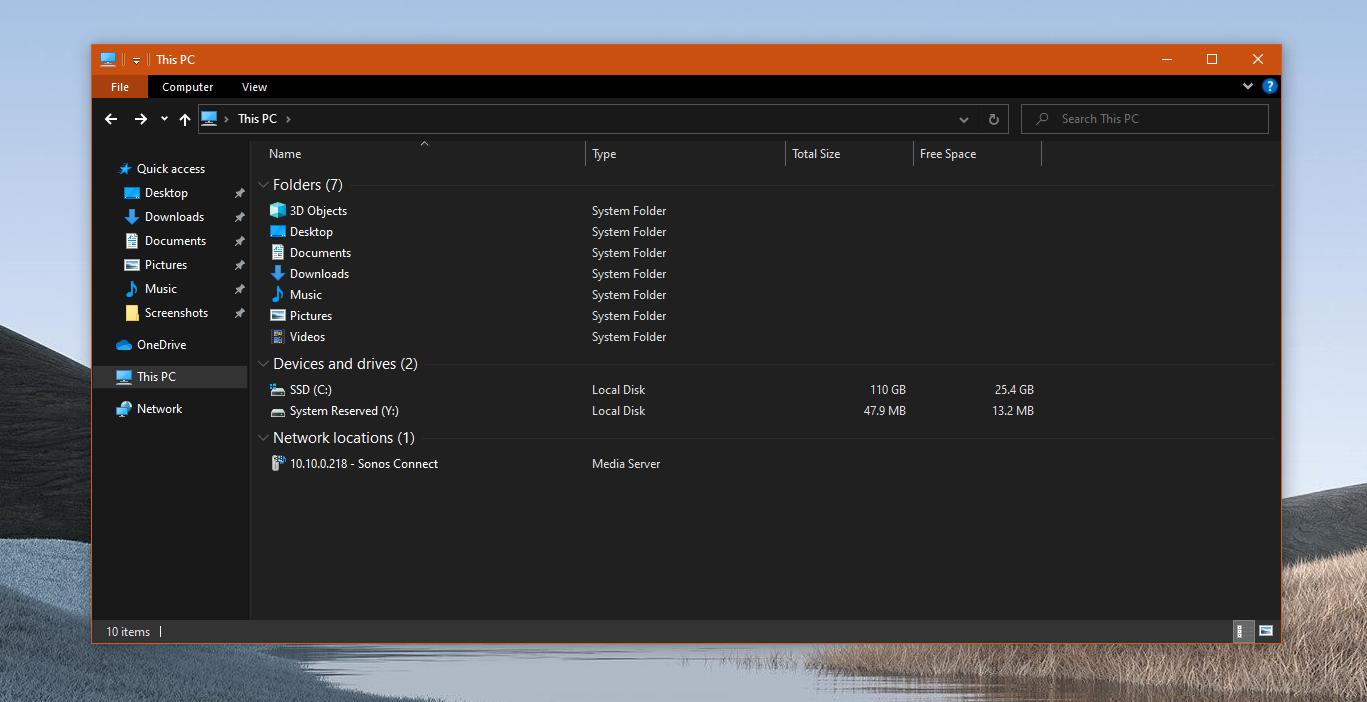Go up one level with Up arrow
This screenshot has width=1367, height=702.
click(x=185, y=119)
